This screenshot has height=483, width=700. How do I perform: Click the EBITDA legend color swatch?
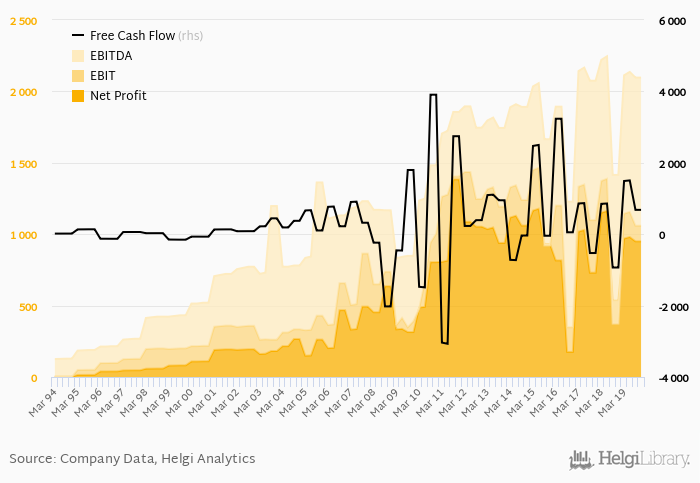(77, 56)
